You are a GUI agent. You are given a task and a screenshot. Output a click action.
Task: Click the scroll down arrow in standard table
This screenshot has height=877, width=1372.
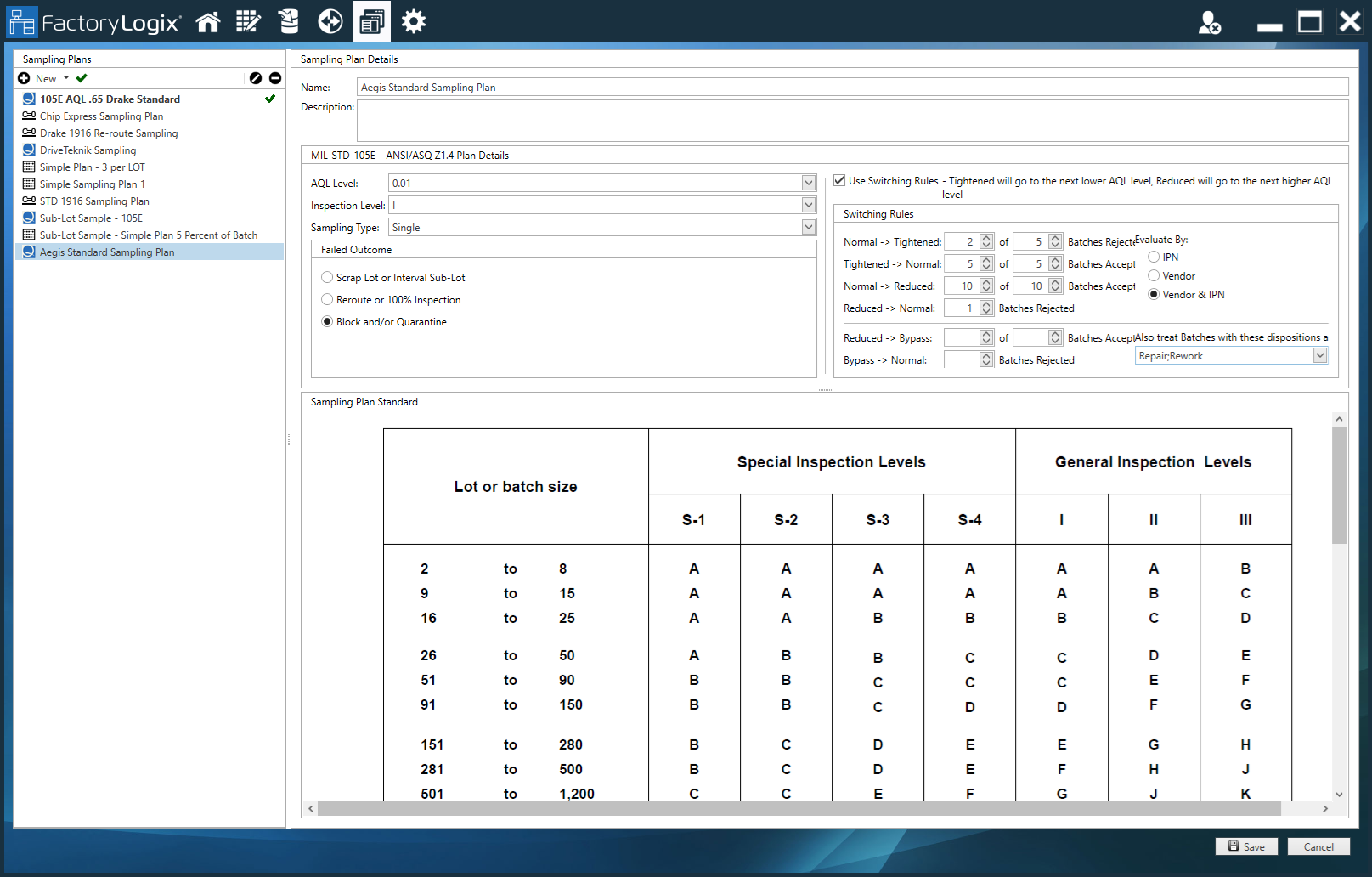(1339, 795)
